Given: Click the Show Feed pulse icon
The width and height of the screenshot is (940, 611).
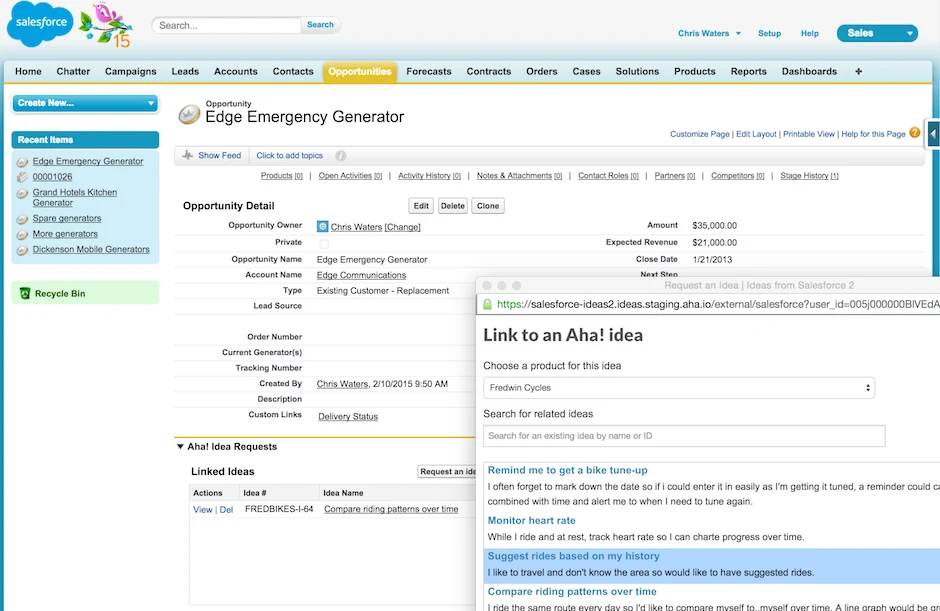Looking at the screenshot, I should (188, 155).
